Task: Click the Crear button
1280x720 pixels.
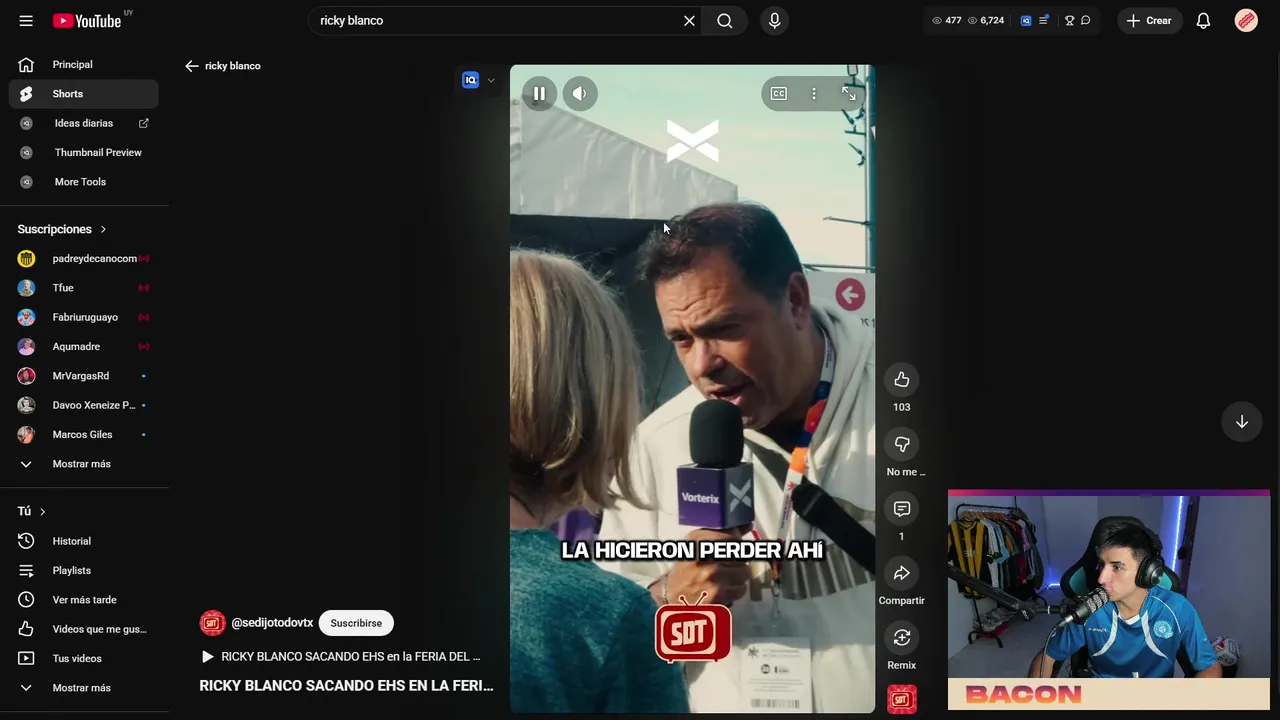Action: pyautogui.click(x=1149, y=20)
